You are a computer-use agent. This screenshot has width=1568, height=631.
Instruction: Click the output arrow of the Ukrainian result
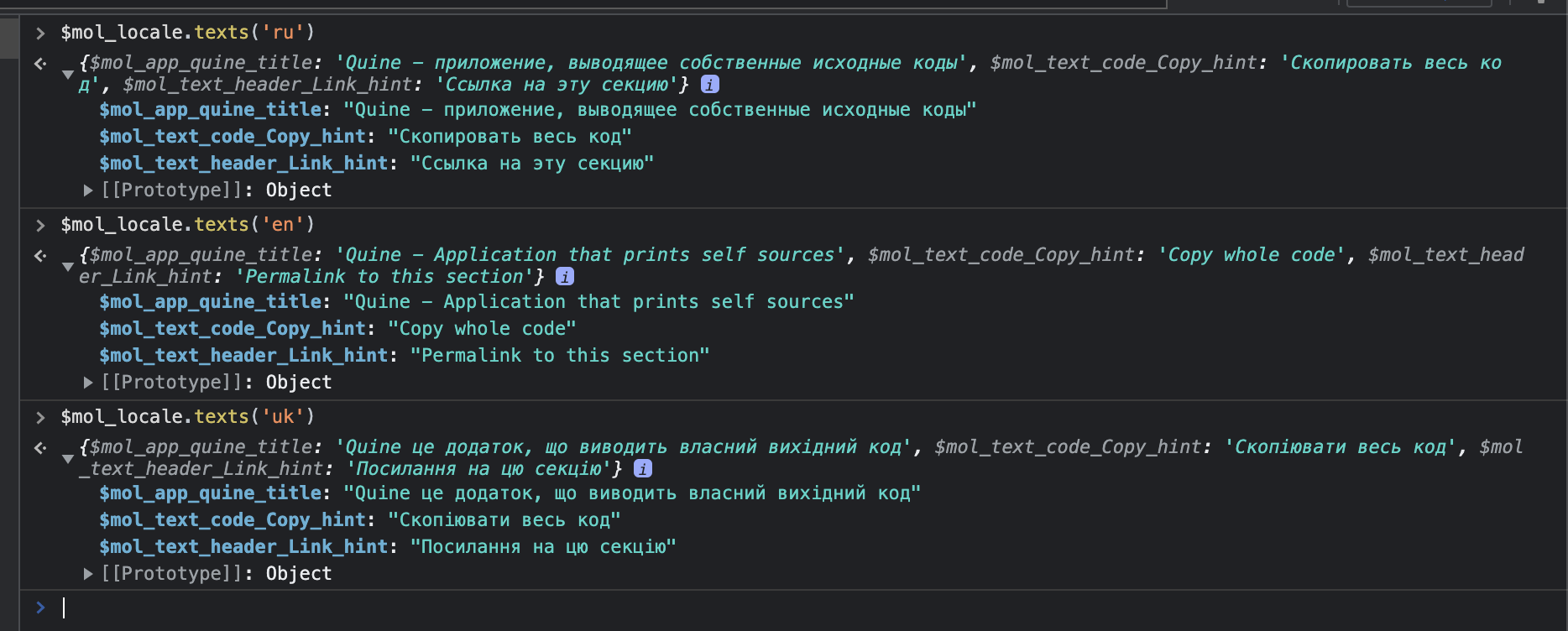(40, 447)
